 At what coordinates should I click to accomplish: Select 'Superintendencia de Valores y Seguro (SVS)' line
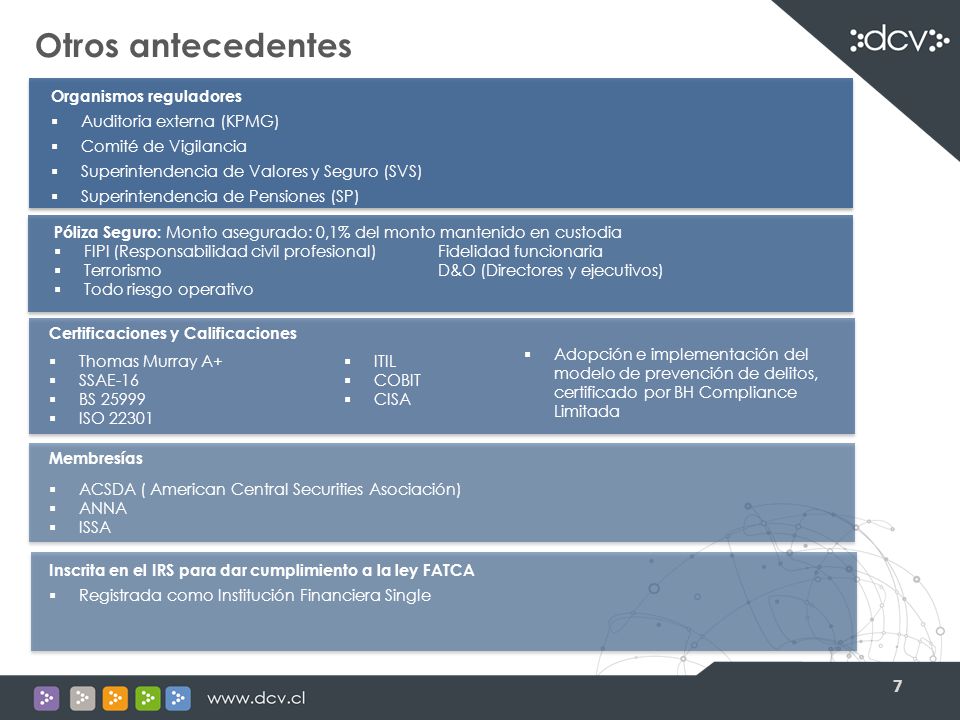pyautogui.click(x=251, y=171)
